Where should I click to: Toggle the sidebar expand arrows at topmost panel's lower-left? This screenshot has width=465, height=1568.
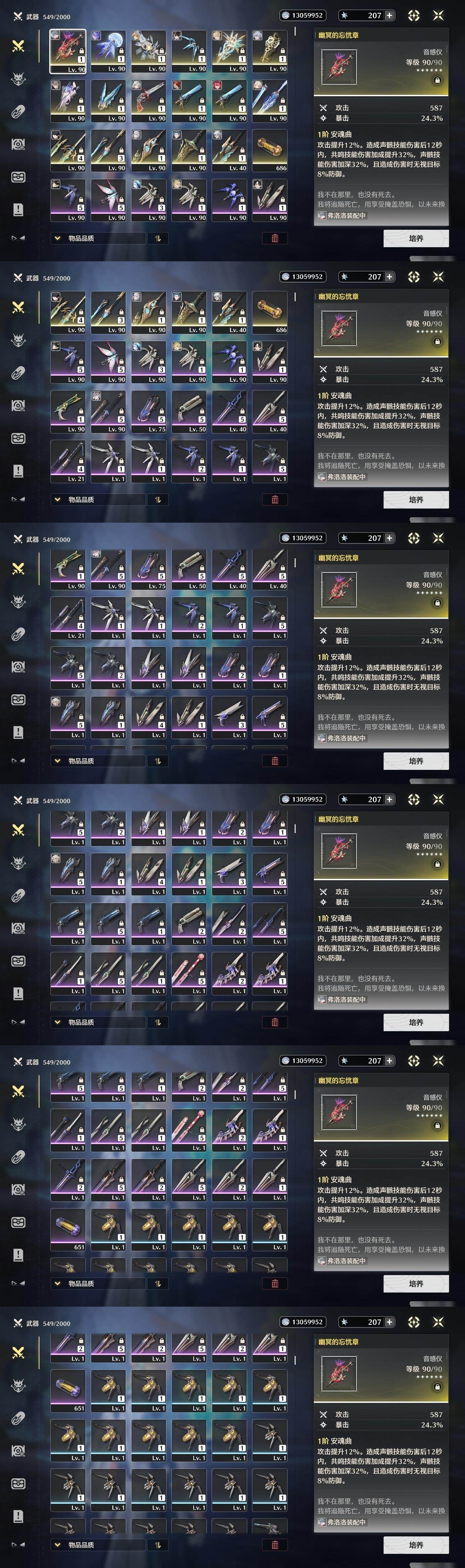pos(18,238)
